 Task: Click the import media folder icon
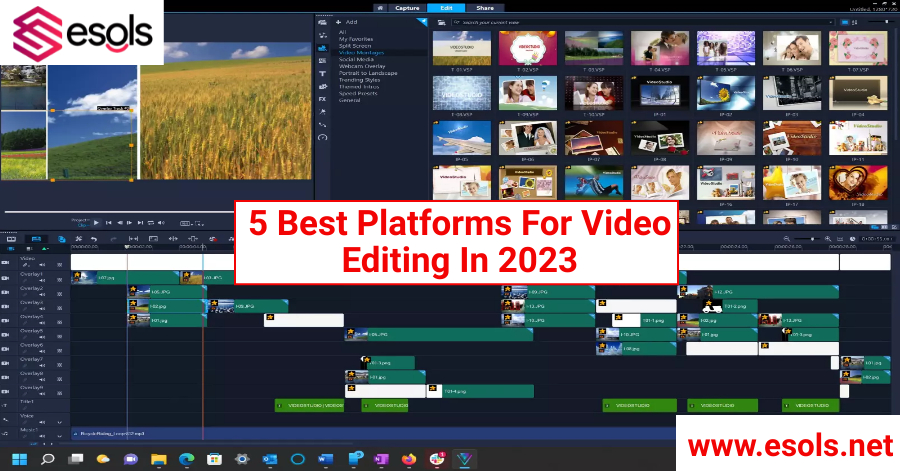click(441, 22)
